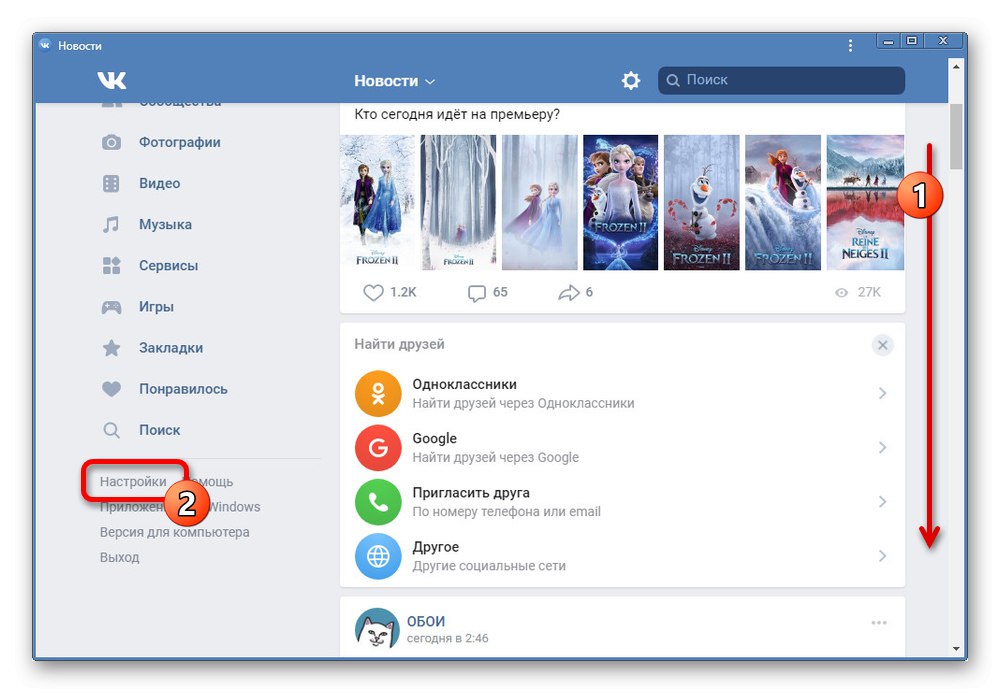
Task: Open the Reine des Neiges II poster
Action: [865, 202]
